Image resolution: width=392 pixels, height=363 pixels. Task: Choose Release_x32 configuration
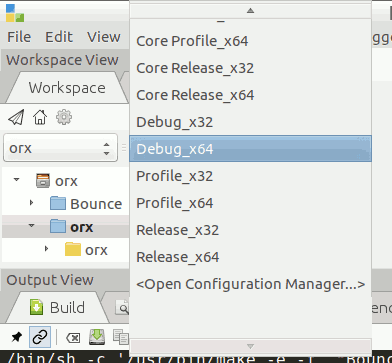click(x=250, y=230)
